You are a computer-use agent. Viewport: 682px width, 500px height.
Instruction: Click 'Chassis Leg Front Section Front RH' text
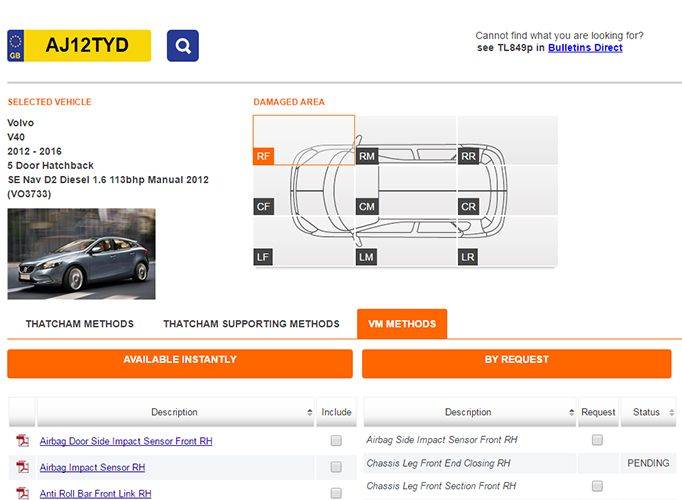[441, 486]
